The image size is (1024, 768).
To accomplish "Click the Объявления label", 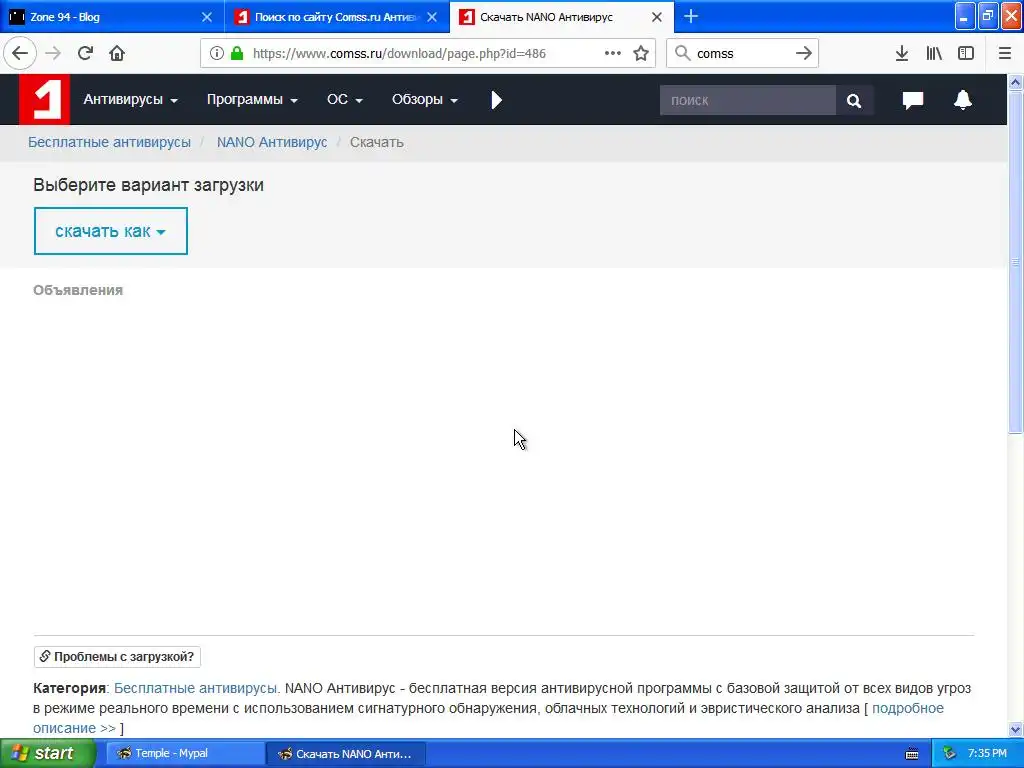I will (78, 290).
